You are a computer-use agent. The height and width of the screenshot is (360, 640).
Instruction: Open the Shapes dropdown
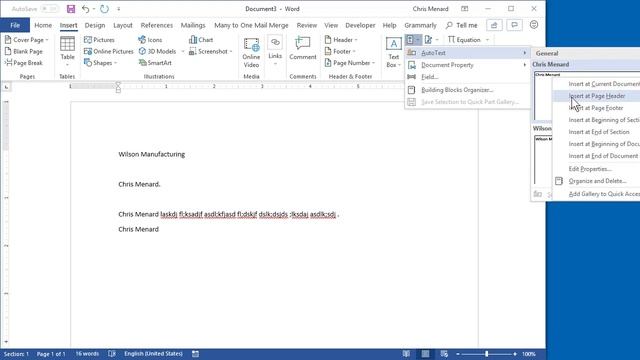100,62
